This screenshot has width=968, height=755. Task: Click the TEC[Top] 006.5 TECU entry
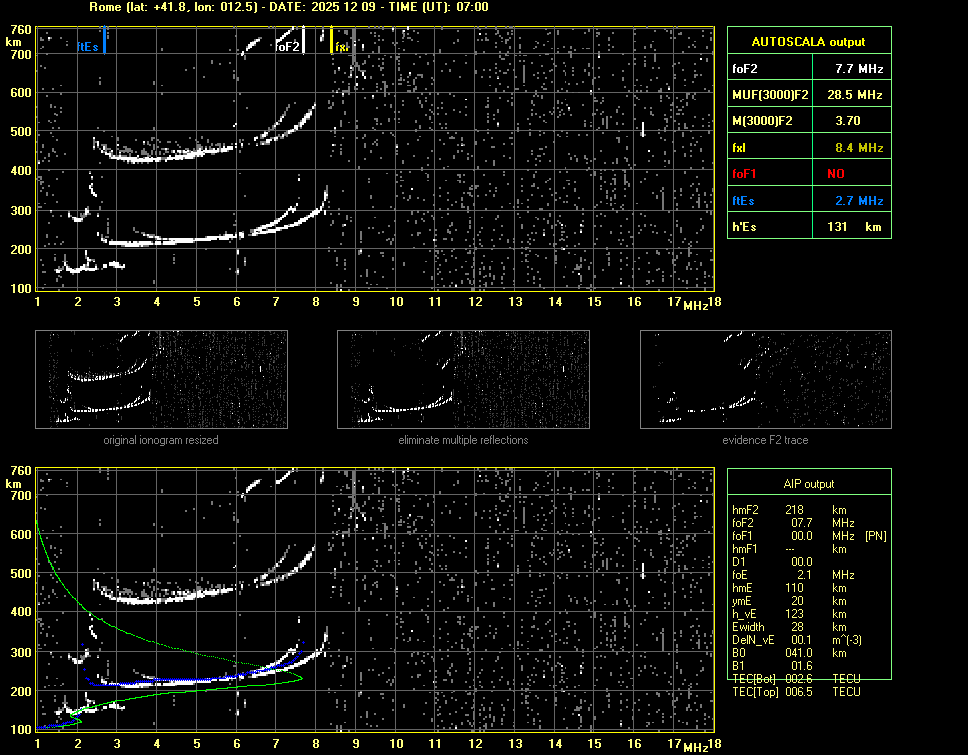pyautogui.click(x=797, y=692)
